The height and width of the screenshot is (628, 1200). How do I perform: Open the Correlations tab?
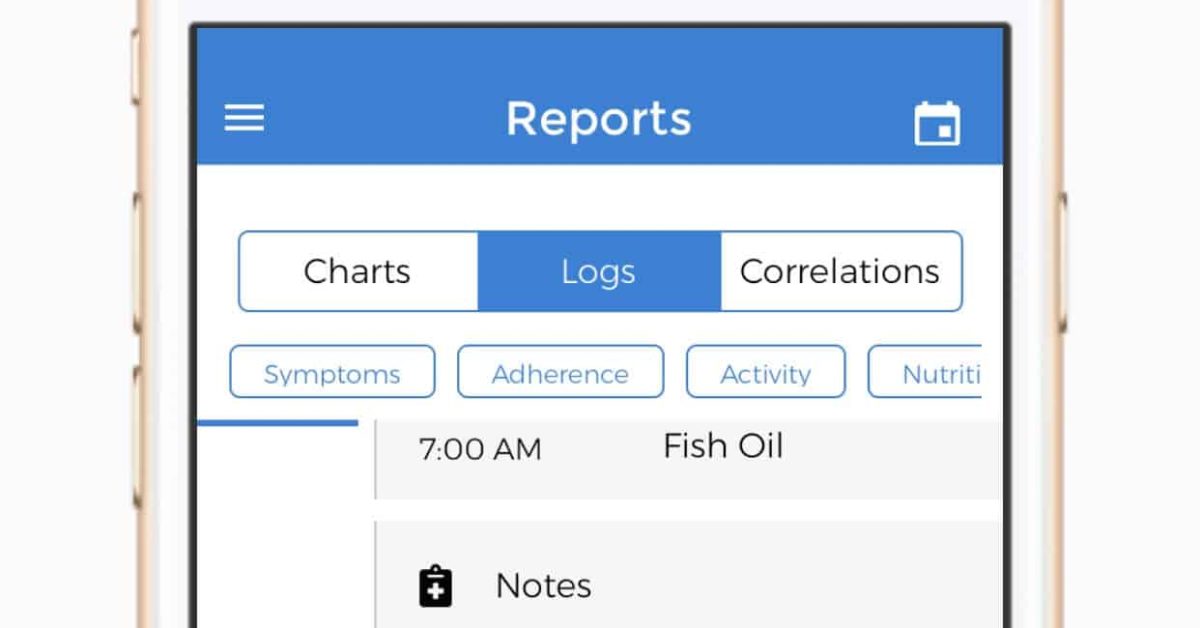[x=840, y=271]
